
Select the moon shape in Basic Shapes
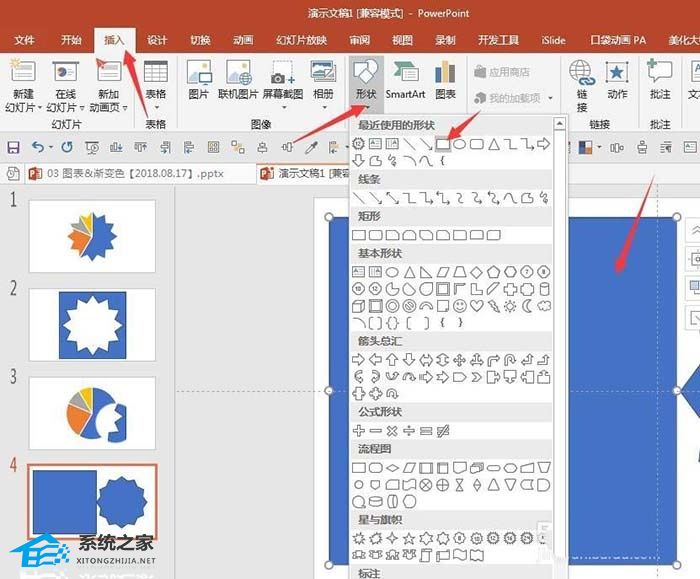[527, 306]
